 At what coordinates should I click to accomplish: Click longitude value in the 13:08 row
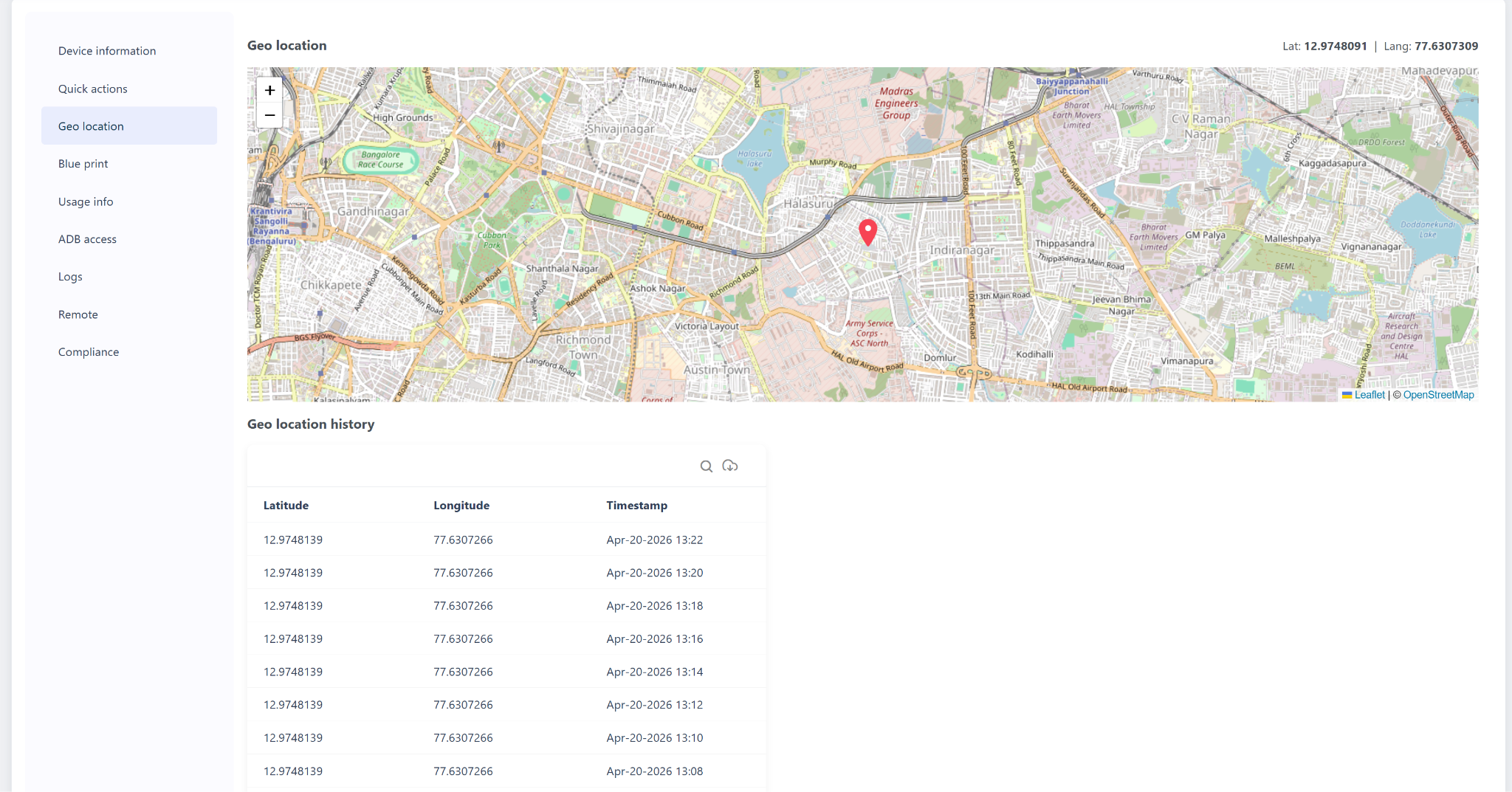pyautogui.click(x=463, y=771)
